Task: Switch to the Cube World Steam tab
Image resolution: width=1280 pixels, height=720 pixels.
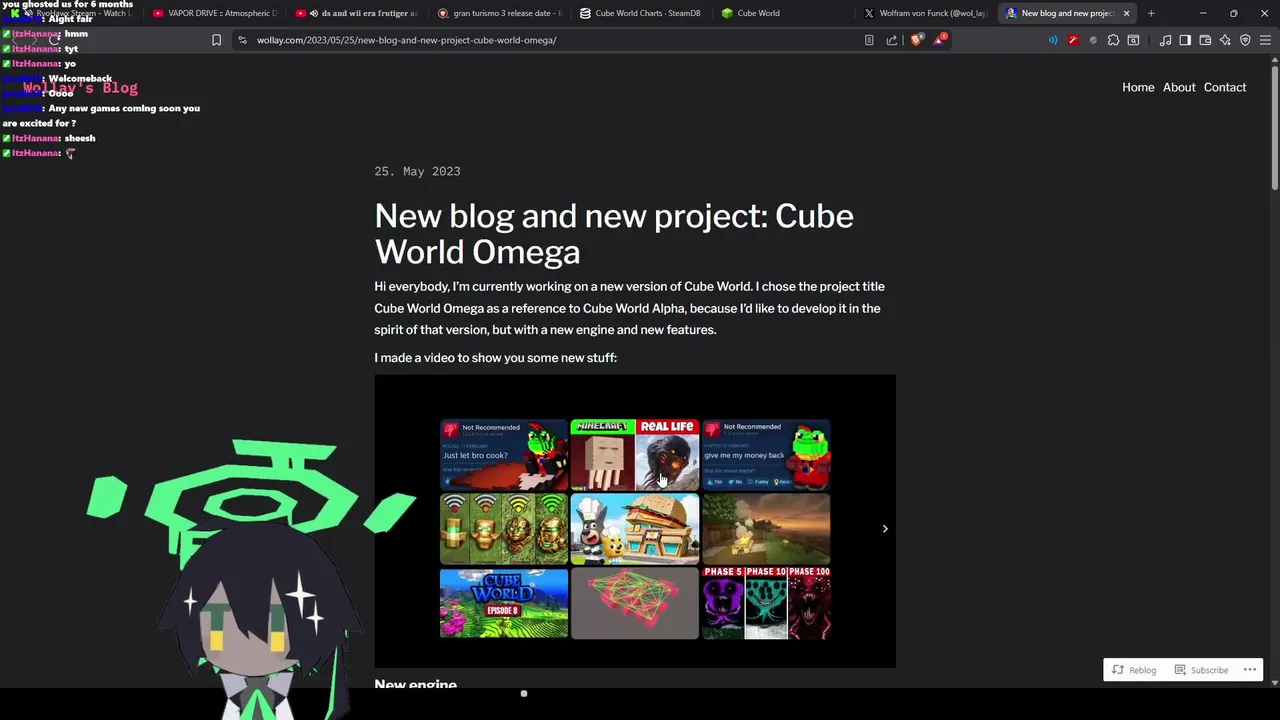Action: pyautogui.click(x=785, y=13)
